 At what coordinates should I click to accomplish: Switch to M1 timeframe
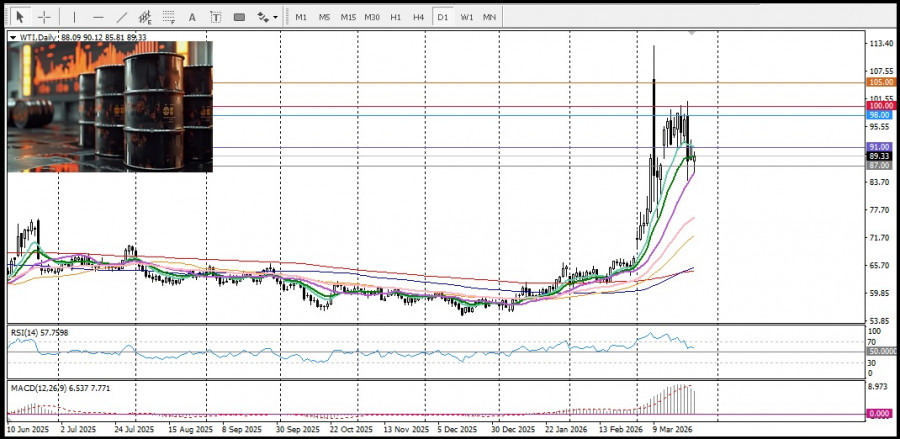(x=301, y=17)
